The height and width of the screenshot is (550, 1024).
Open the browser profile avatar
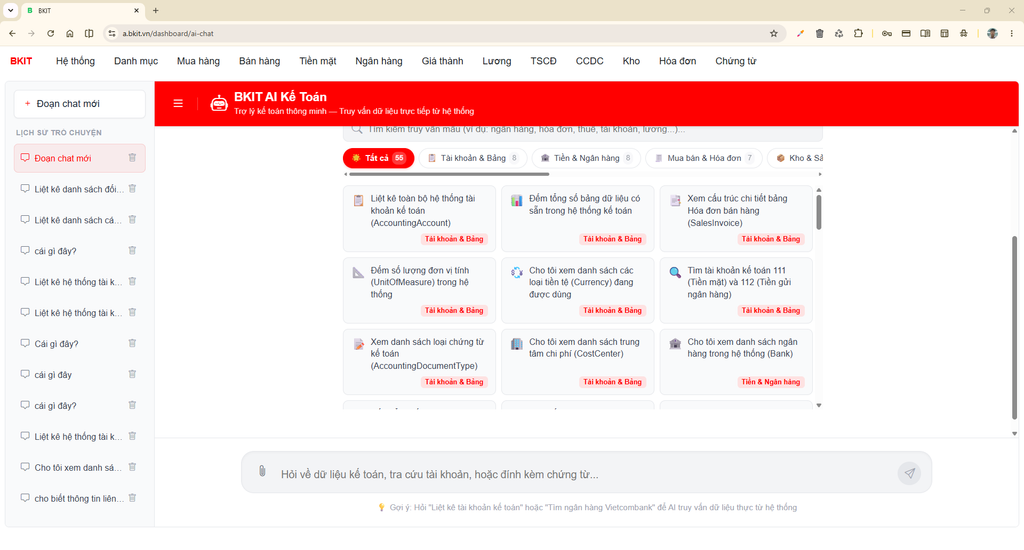point(992,33)
